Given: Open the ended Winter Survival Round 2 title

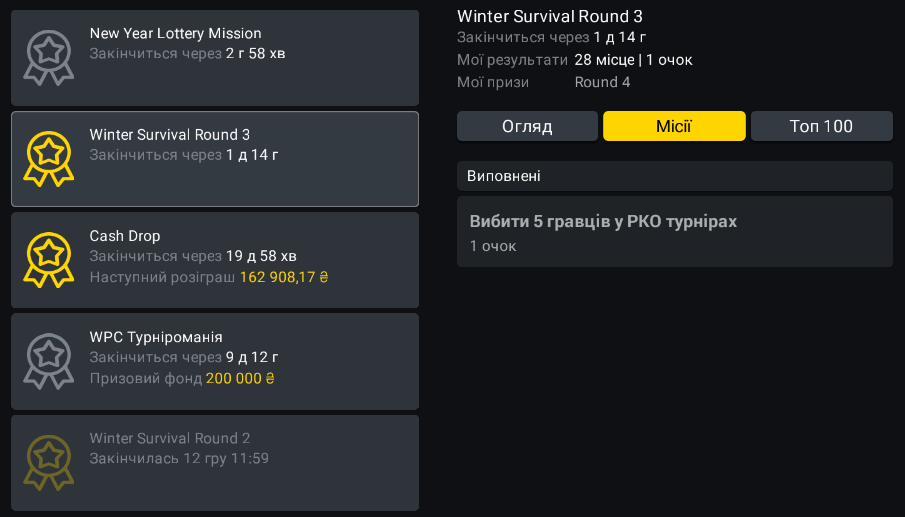Looking at the screenshot, I should 170,439.
